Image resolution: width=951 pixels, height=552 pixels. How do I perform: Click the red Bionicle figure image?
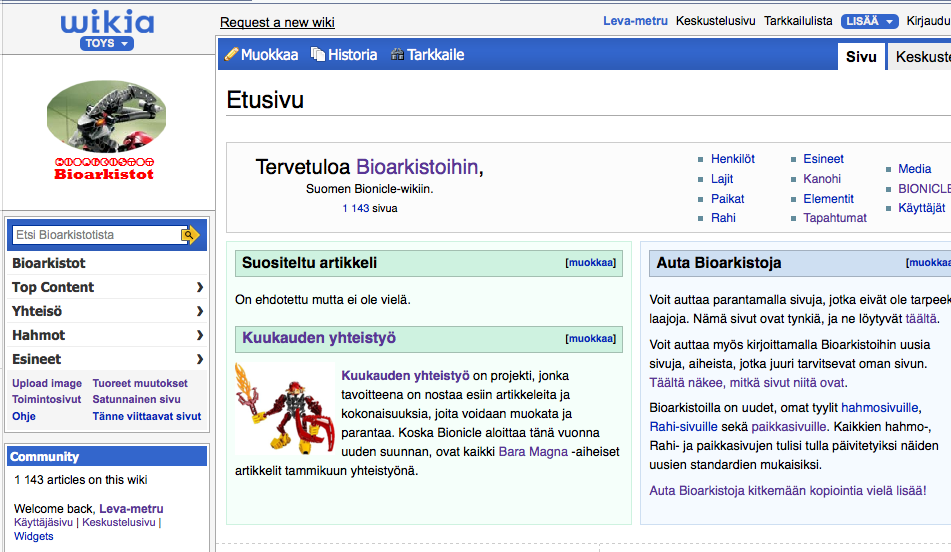coord(284,408)
